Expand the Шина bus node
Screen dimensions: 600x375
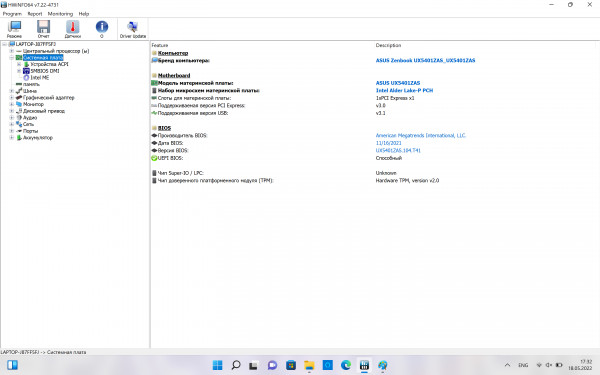11,91
